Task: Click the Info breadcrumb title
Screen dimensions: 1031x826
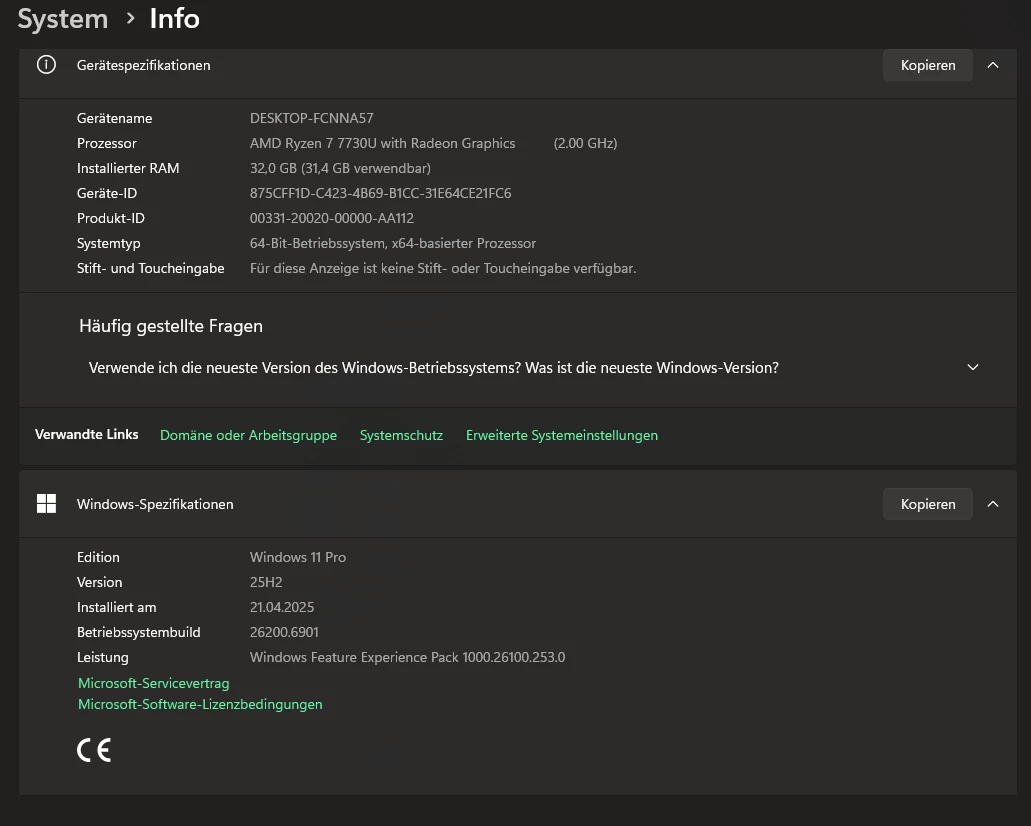Action: 174,18
